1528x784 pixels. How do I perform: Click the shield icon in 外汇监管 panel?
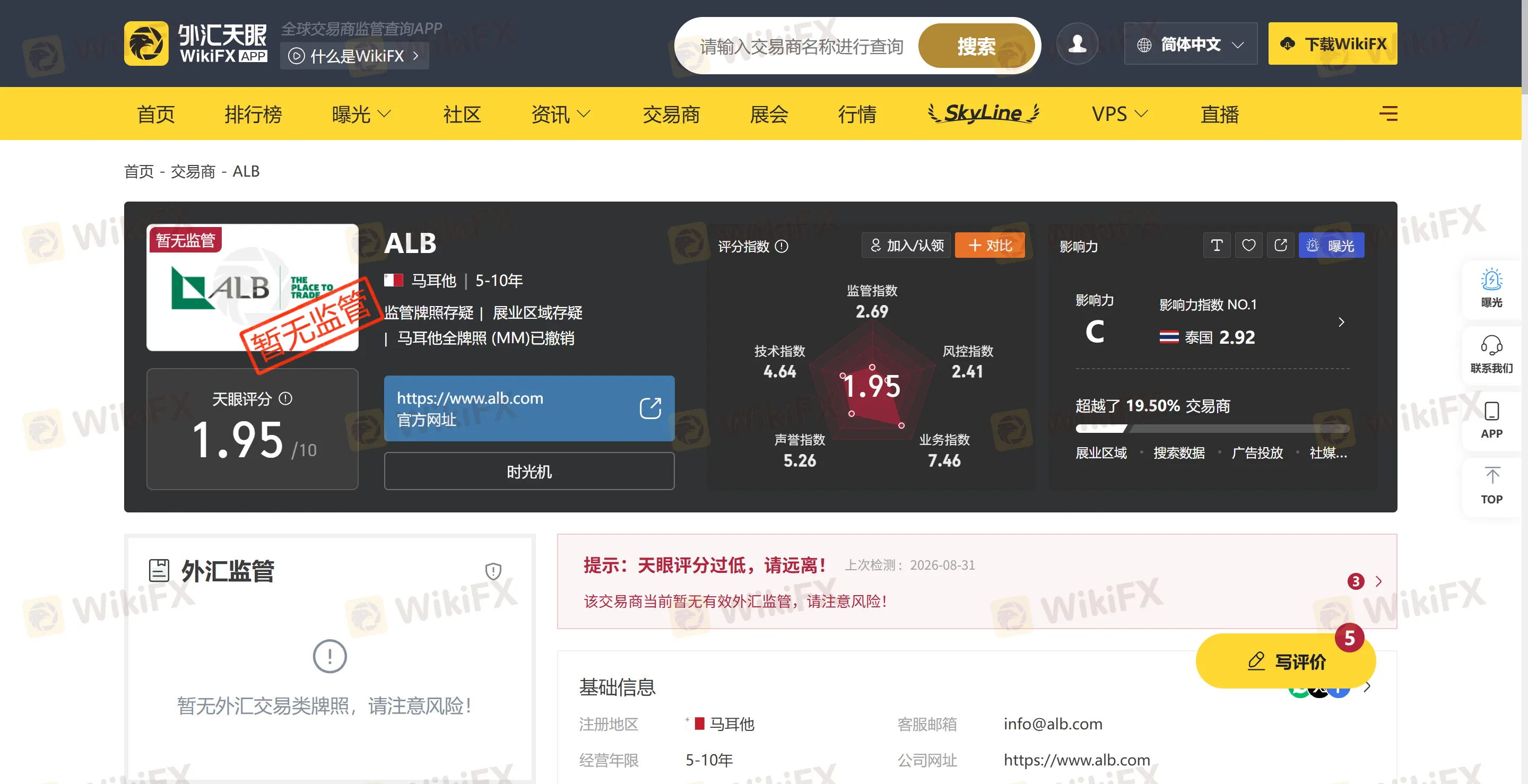493,571
